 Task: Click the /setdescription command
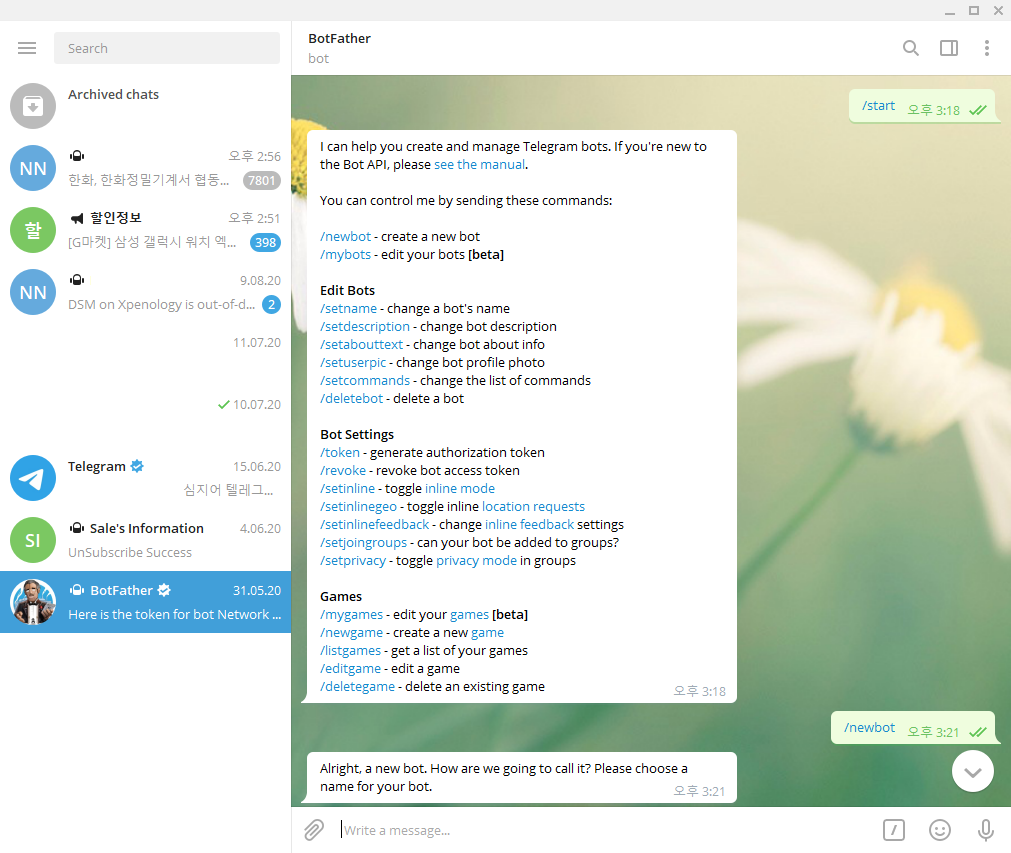click(x=365, y=327)
